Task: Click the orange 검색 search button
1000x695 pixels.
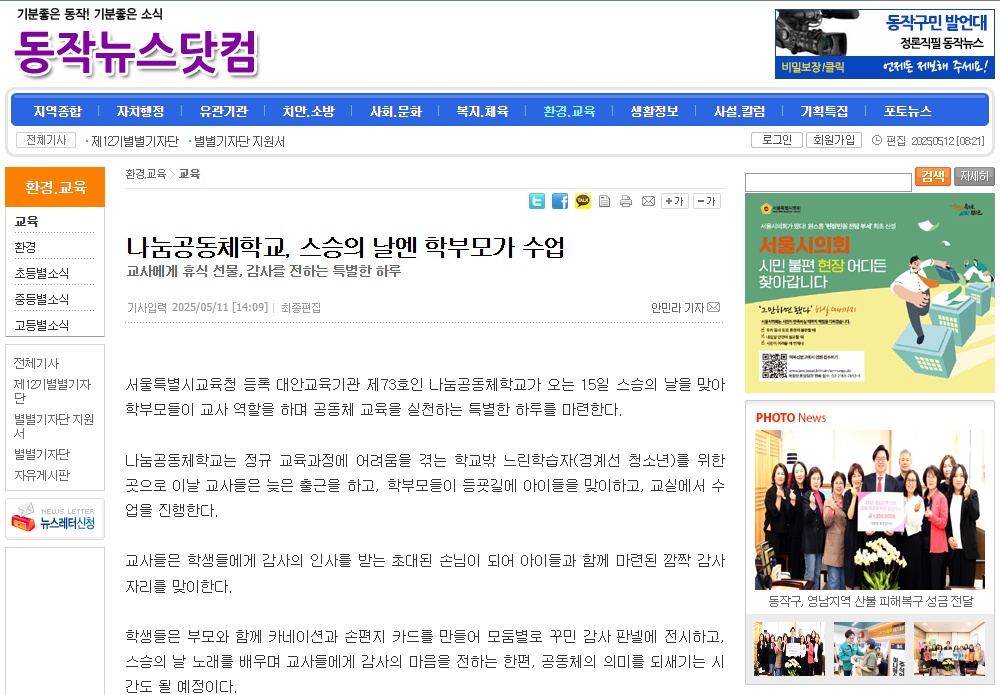Action: coord(932,177)
